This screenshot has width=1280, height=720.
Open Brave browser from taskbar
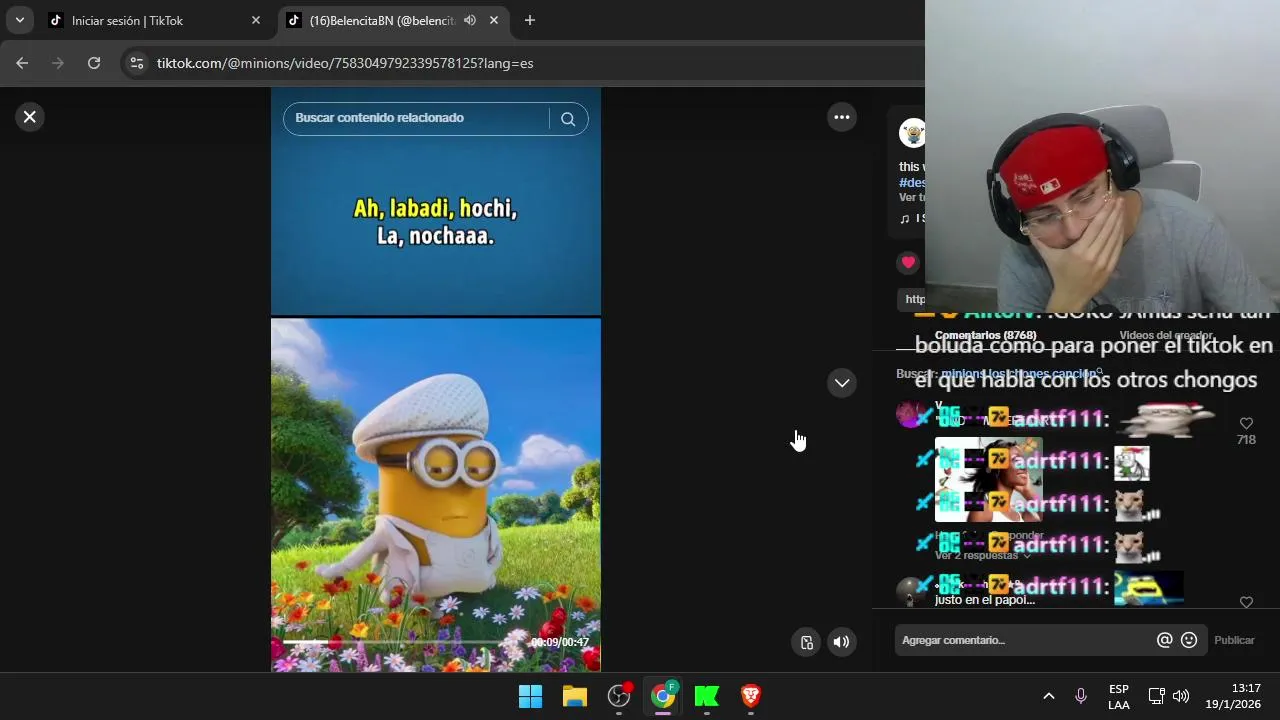tap(751, 696)
